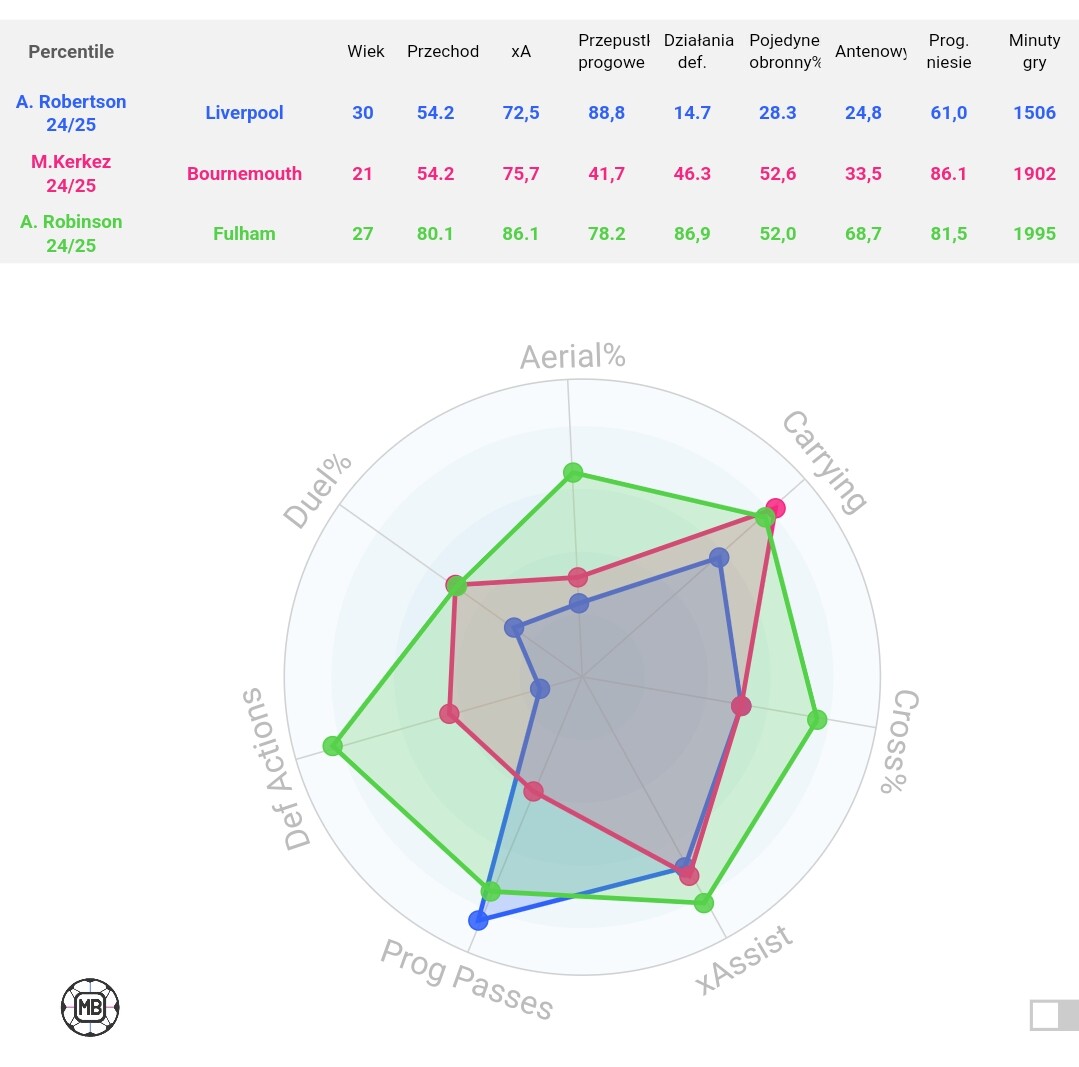The image size is (1079, 1067).
Task: Click Kerkez's pink Carrying data point
Action: pyautogui.click(x=775, y=508)
